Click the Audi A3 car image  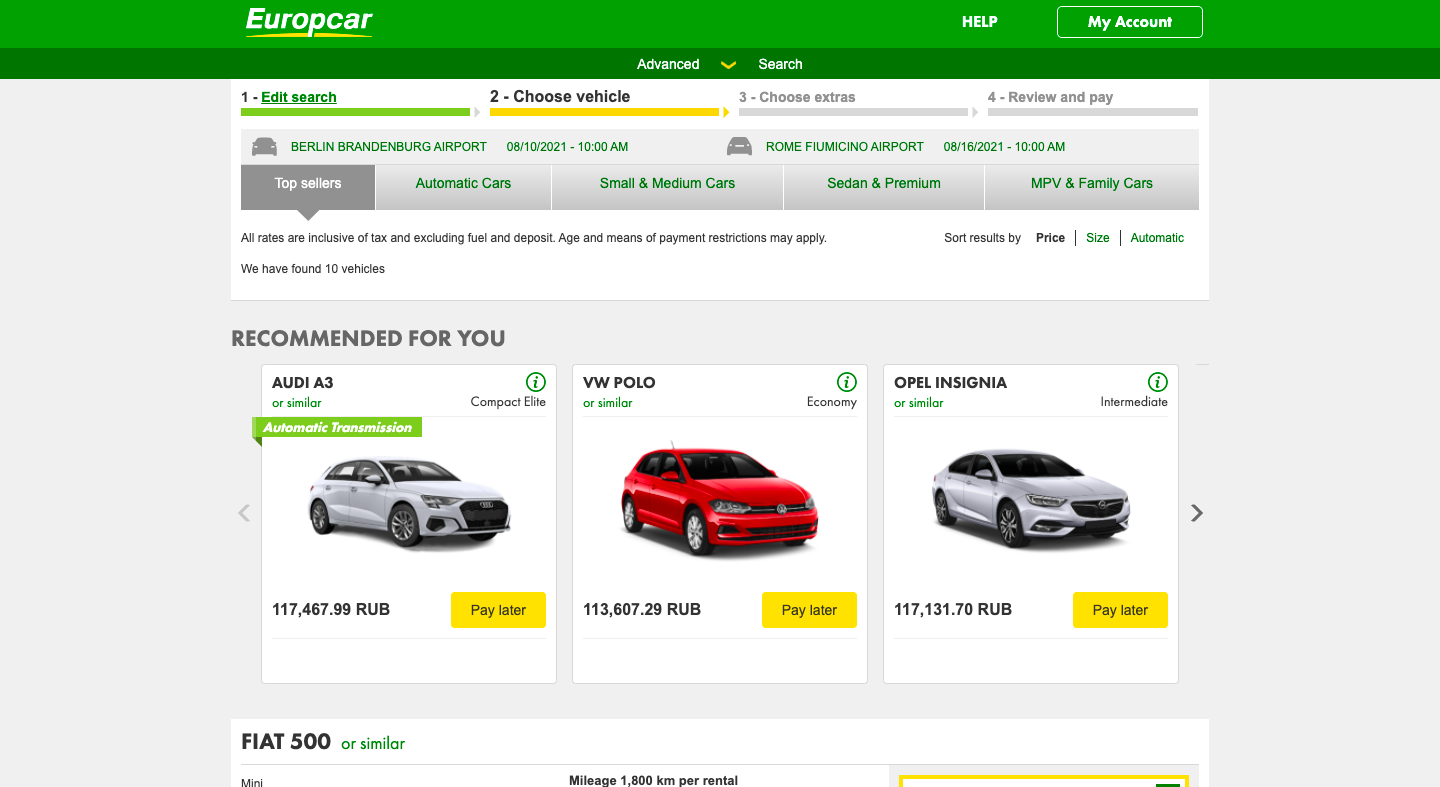coord(409,501)
